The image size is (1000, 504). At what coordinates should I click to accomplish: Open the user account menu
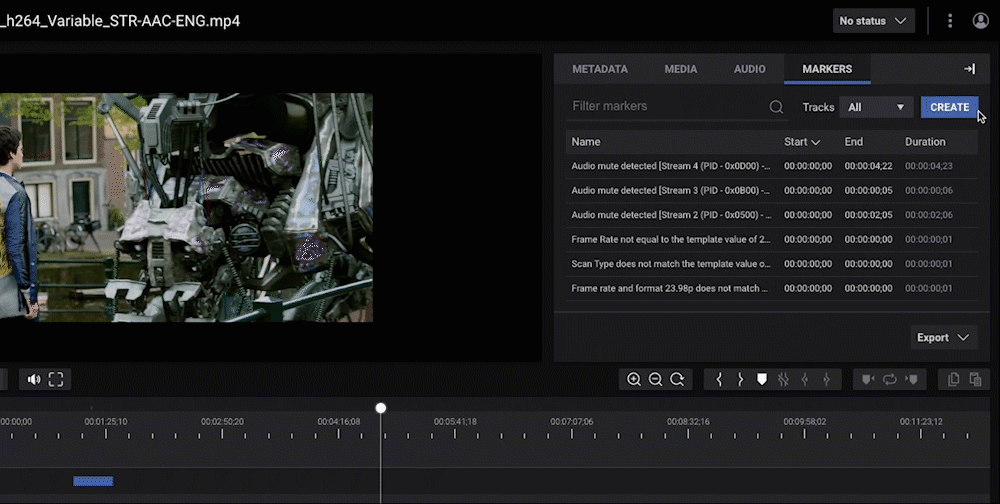[981, 20]
